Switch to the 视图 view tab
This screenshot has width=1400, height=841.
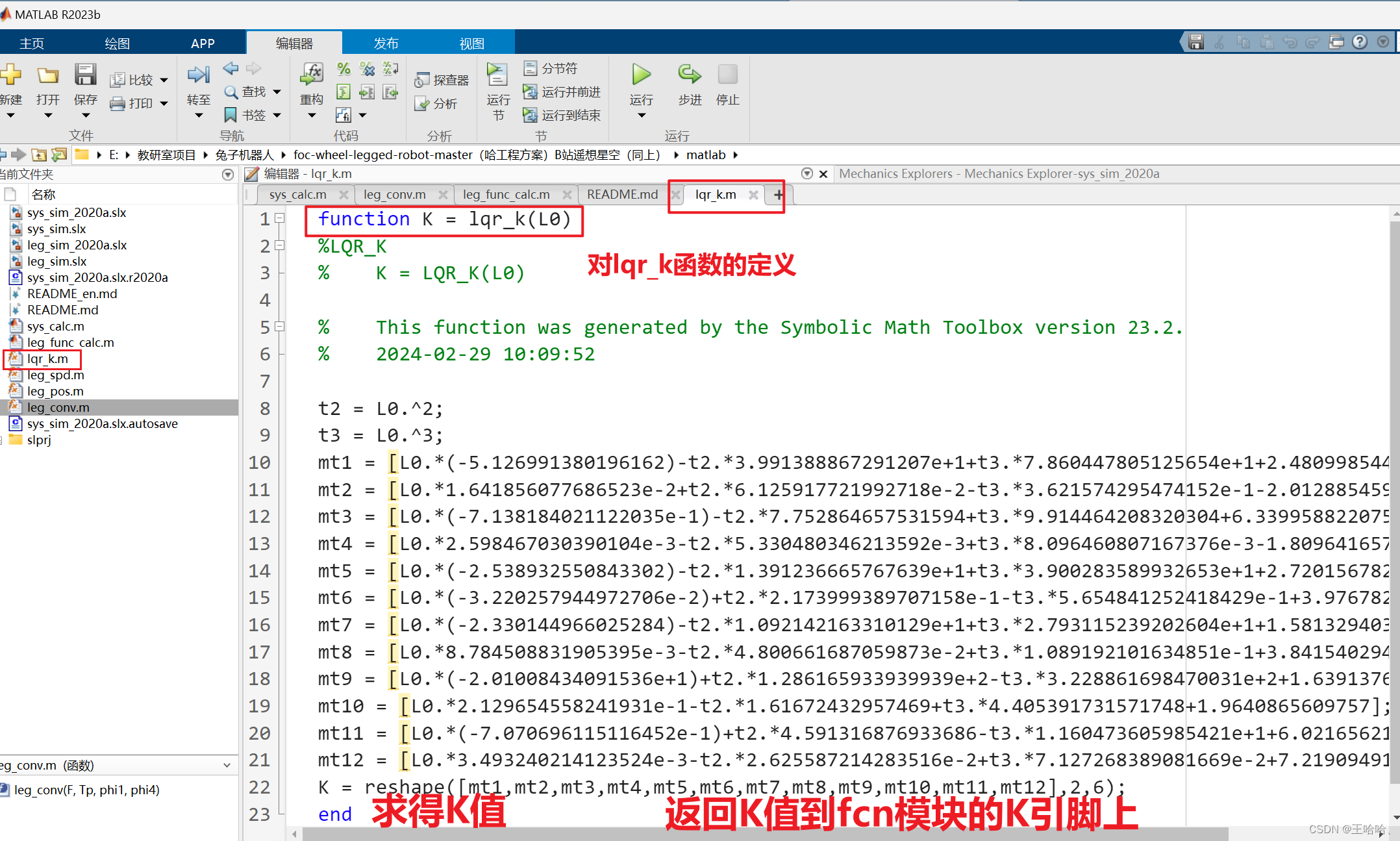tap(472, 44)
